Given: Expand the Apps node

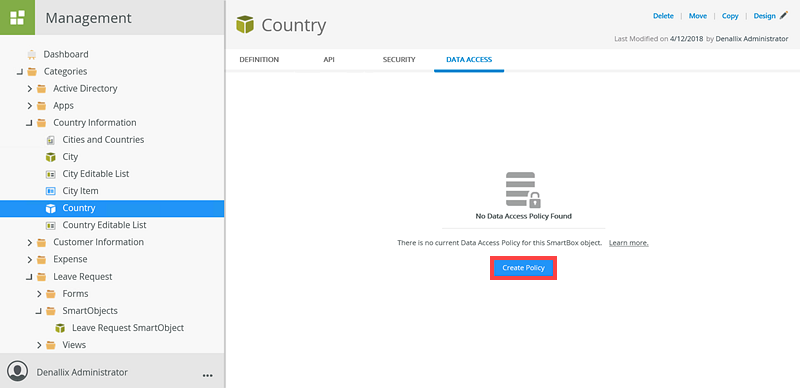Looking at the screenshot, I should click(x=30, y=106).
